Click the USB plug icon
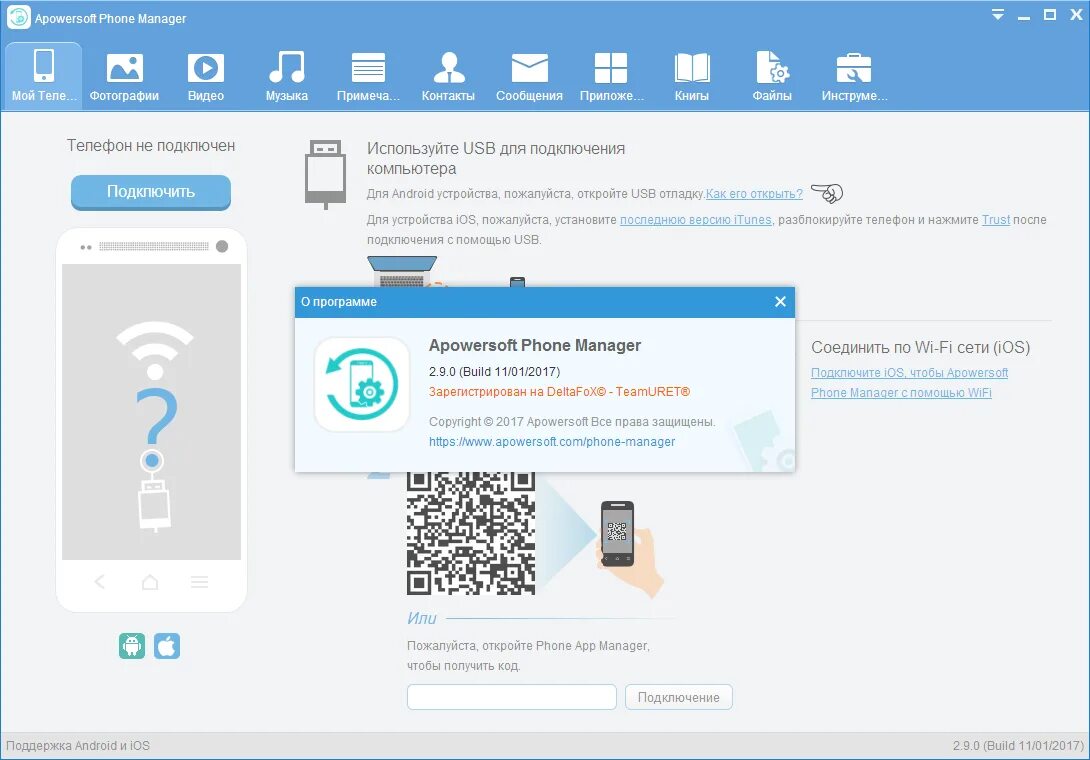Screen dimensions: 1090x760 coord(325,174)
